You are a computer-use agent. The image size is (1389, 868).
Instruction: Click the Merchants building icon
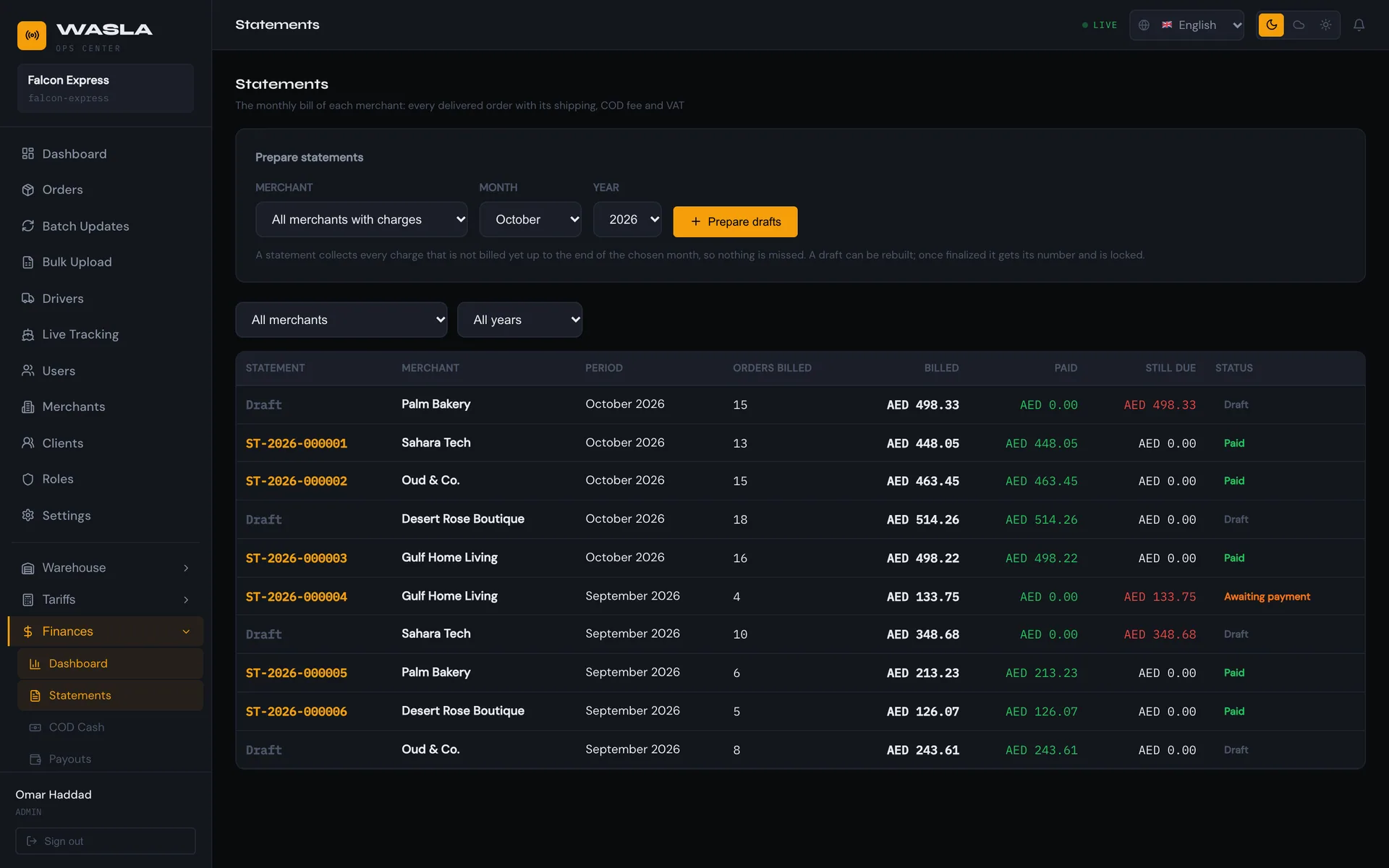(28, 407)
